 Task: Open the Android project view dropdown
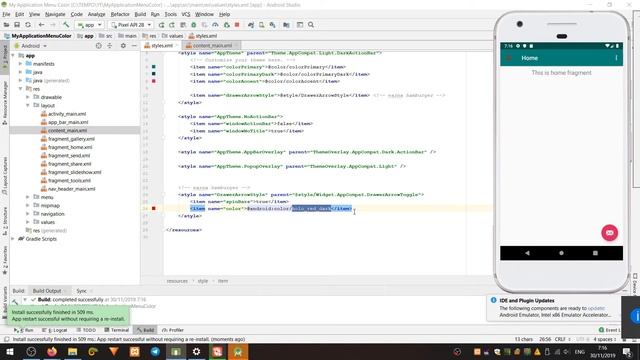[x=31, y=46]
